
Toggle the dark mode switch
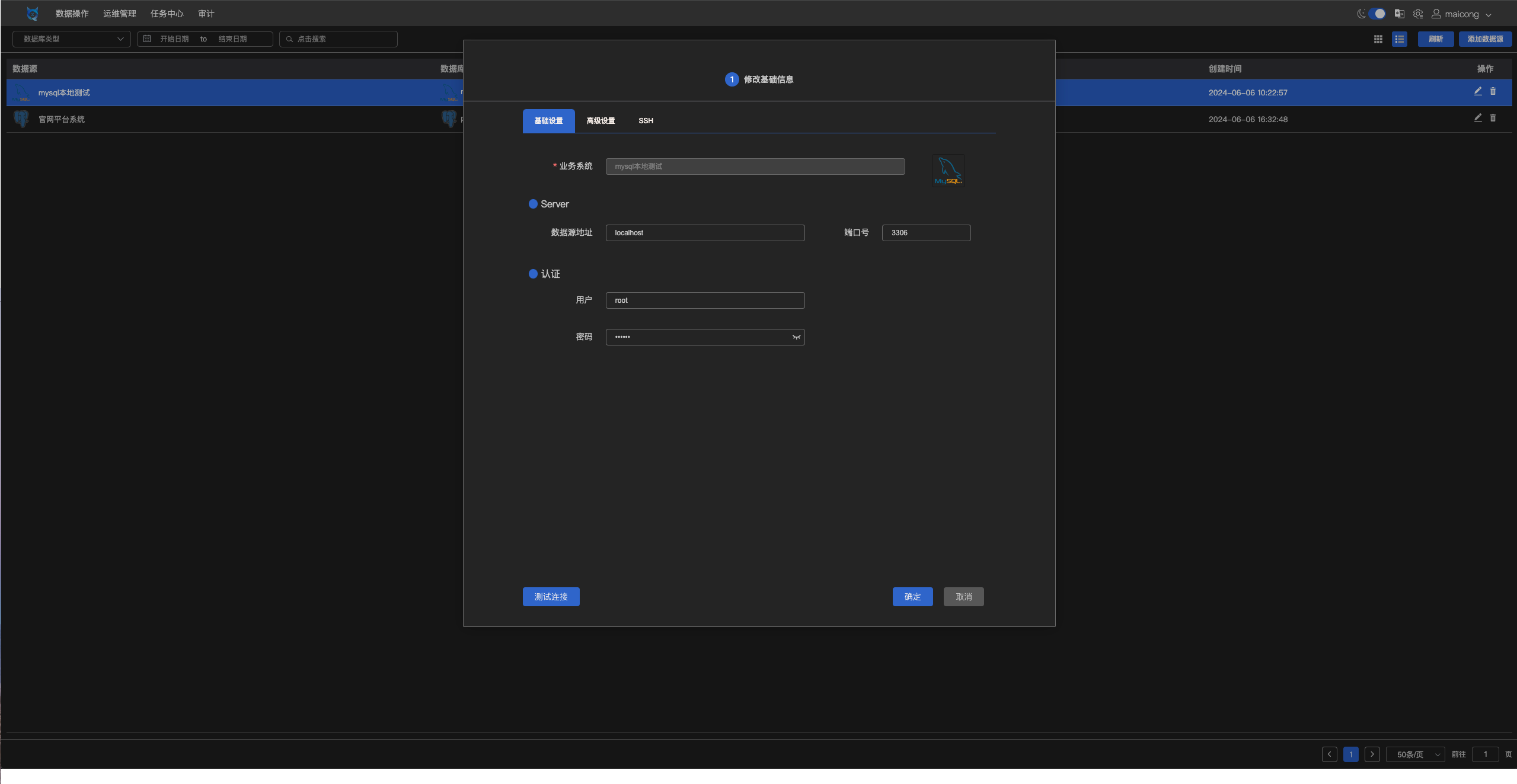pyautogui.click(x=1377, y=14)
